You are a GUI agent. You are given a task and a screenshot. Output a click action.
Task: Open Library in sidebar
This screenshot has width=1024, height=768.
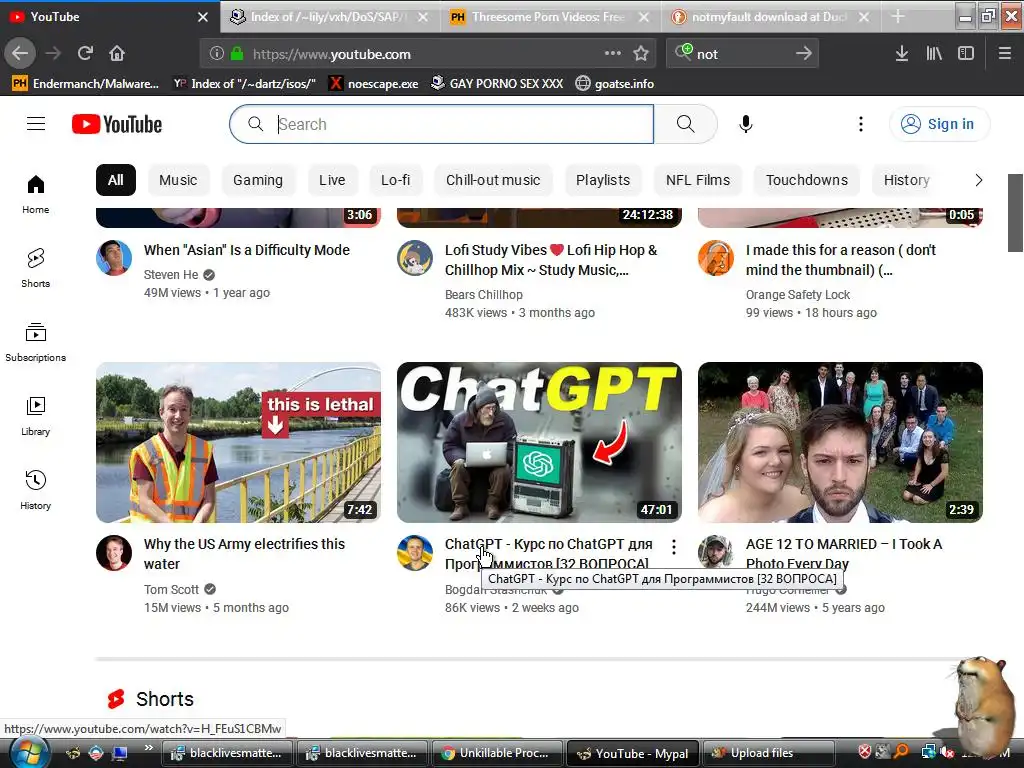pyautogui.click(x=36, y=416)
